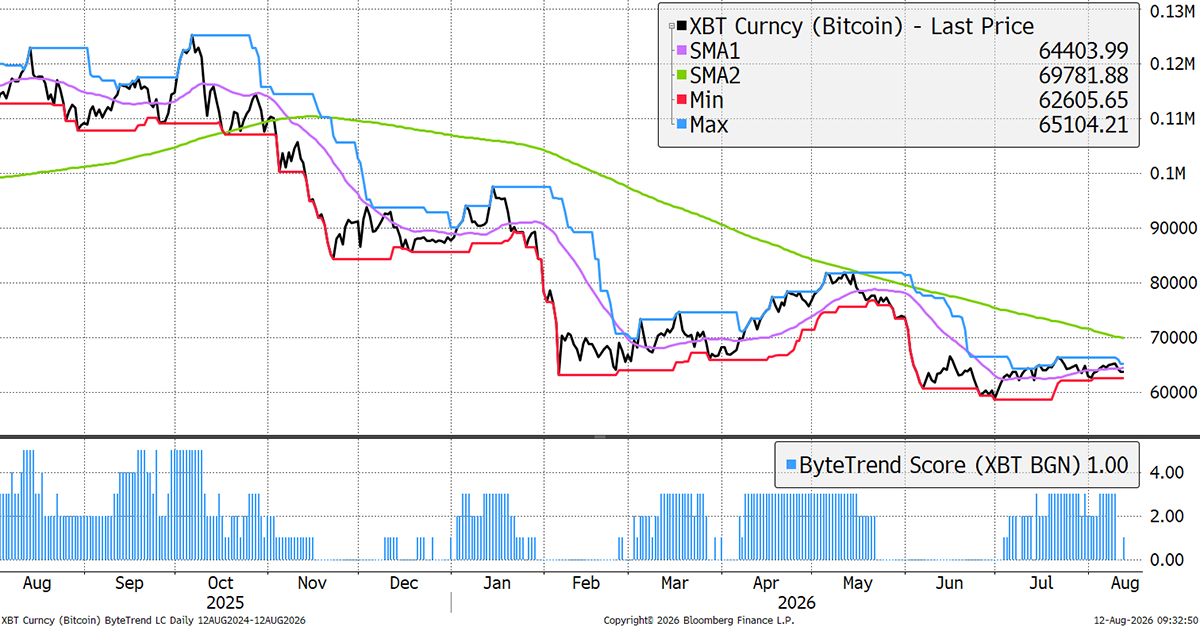Click the green SMA2 color swatch
1200x627 pixels.
(x=681, y=76)
